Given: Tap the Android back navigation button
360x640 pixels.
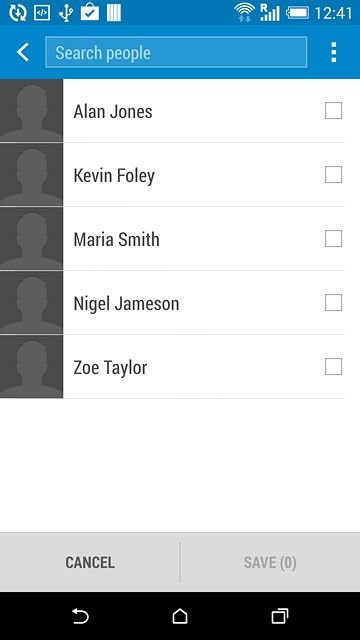Looking at the screenshot, I should tap(80, 616).
